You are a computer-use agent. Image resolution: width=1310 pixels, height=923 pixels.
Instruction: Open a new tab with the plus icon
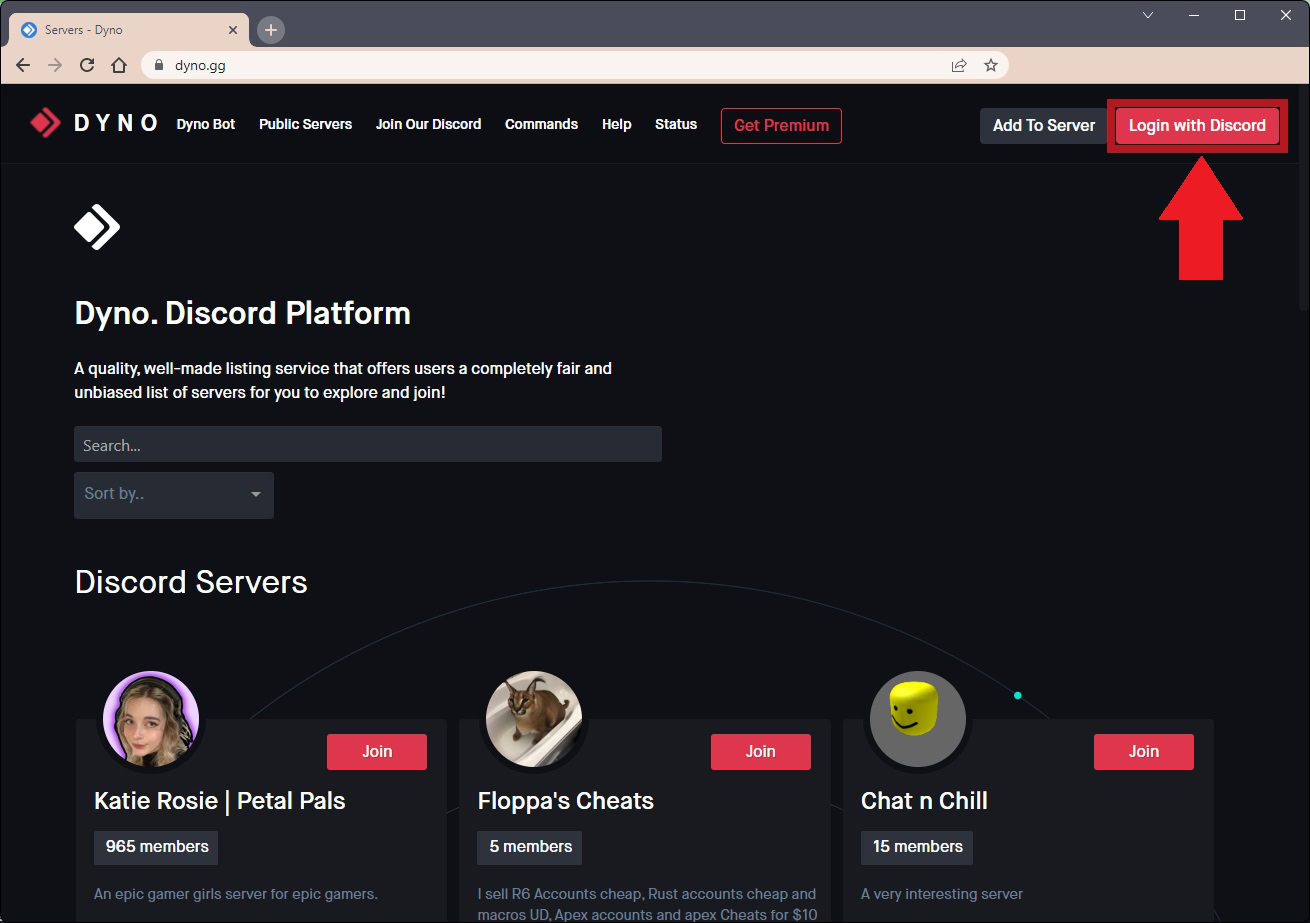[x=271, y=30]
